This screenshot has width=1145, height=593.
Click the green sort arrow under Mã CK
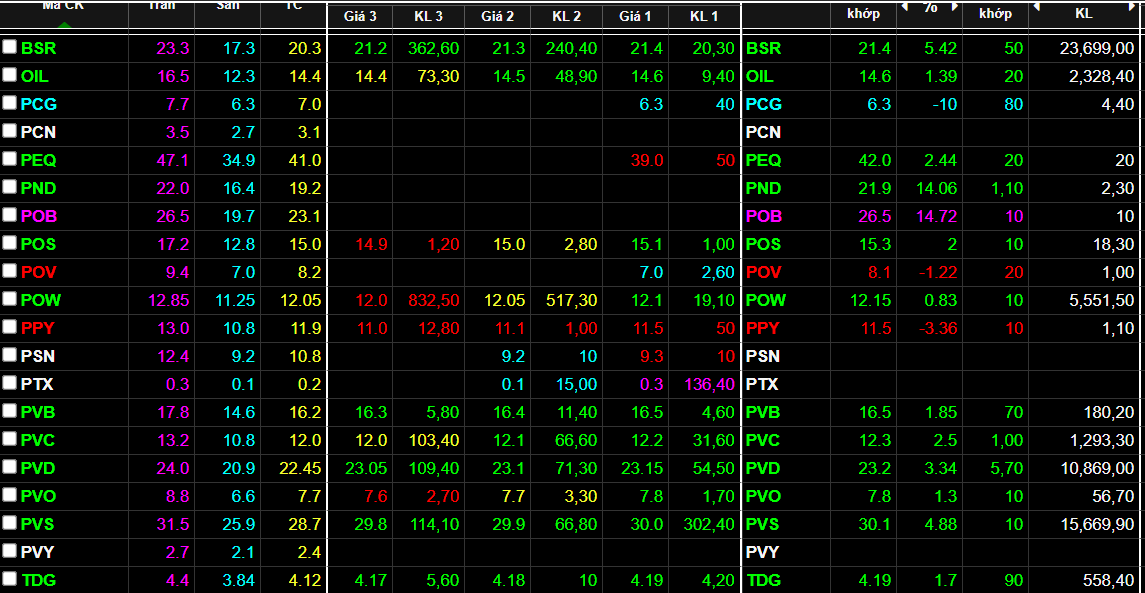pyautogui.click(x=63, y=24)
